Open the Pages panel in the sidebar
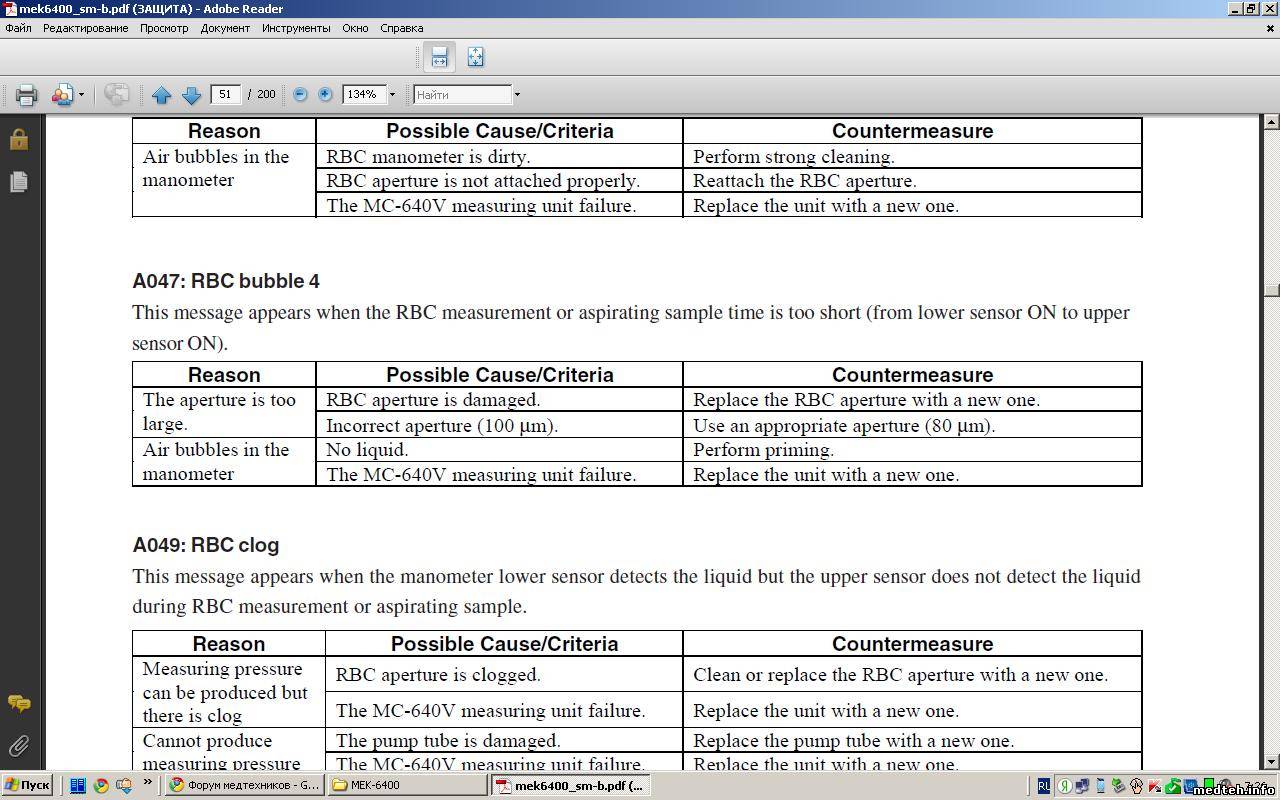This screenshot has width=1280, height=800. (19, 182)
